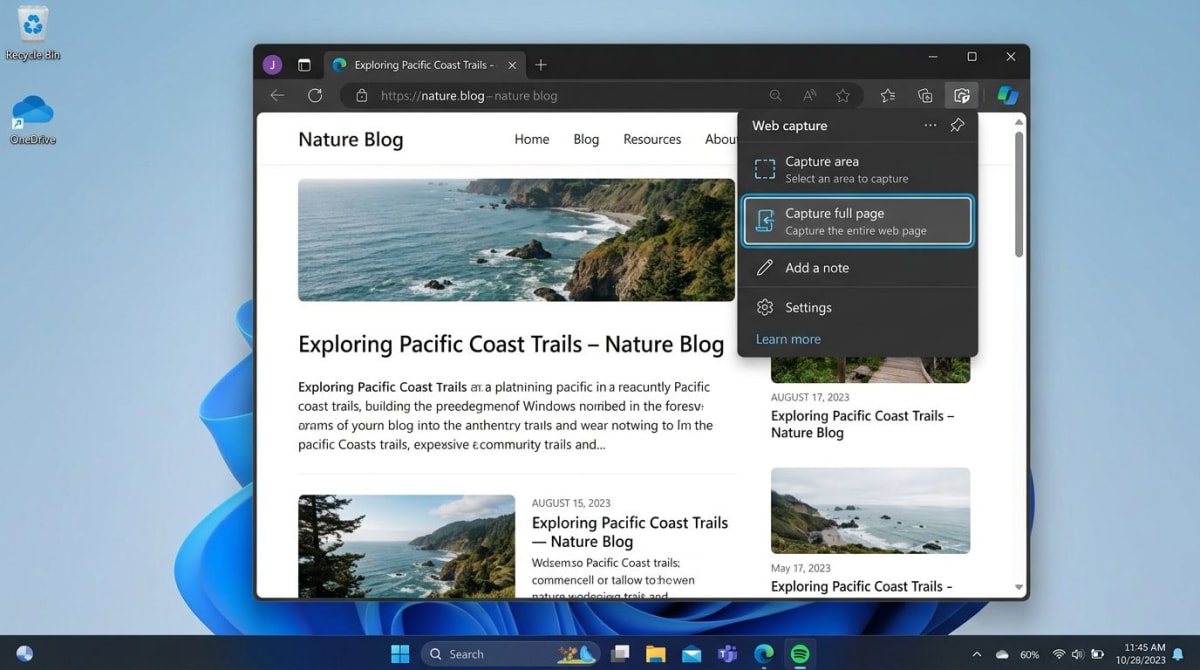Open the Web capture tool in Edge toolbar
This screenshot has height=670, width=1200.
coord(961,95)
